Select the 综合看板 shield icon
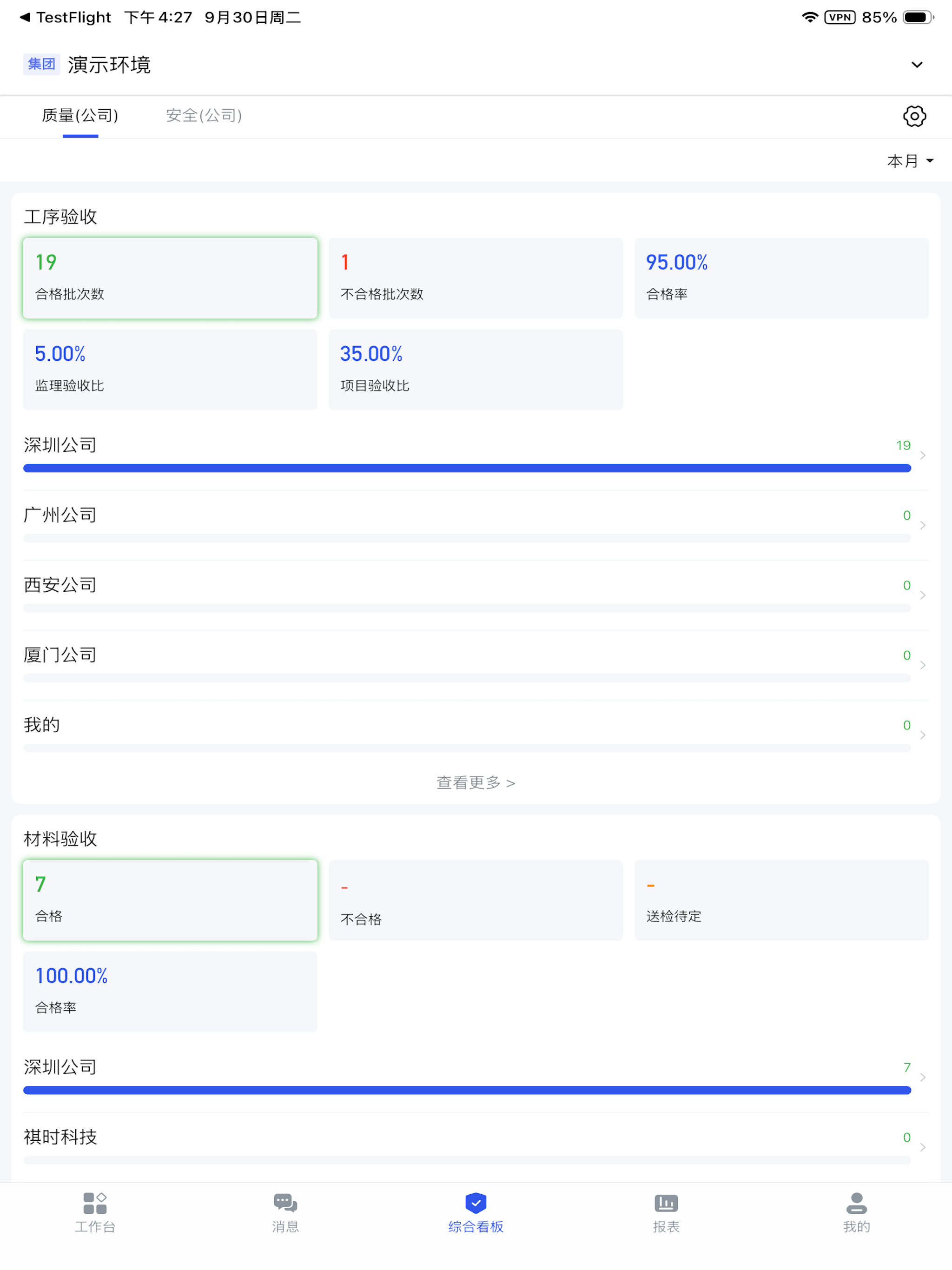Image resolution: width=952 pixels, height=1270 pixels. [476, 1203]
